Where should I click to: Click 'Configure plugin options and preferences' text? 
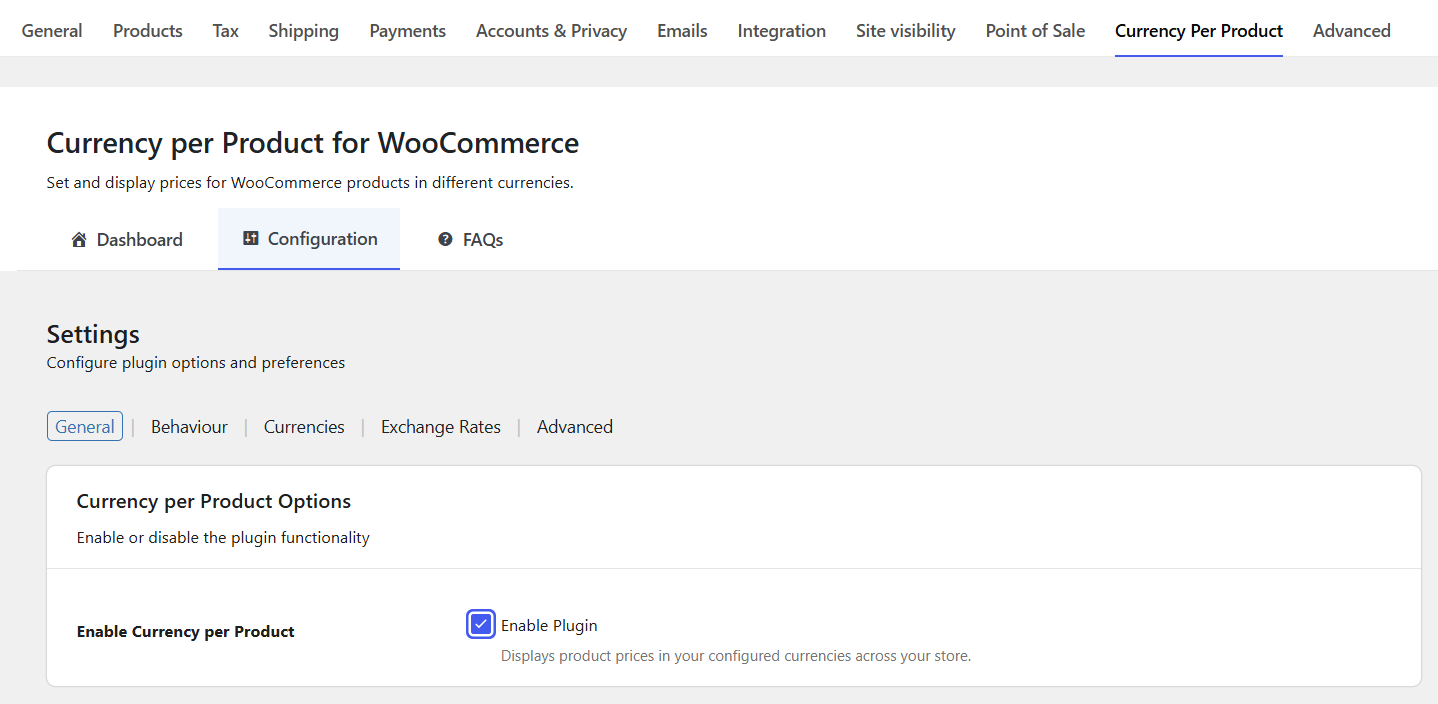point(196,363)
